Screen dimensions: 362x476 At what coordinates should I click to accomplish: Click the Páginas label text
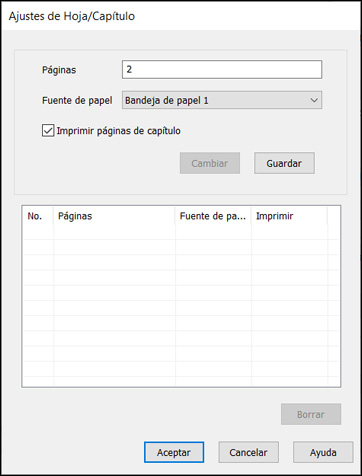(59, 70)
